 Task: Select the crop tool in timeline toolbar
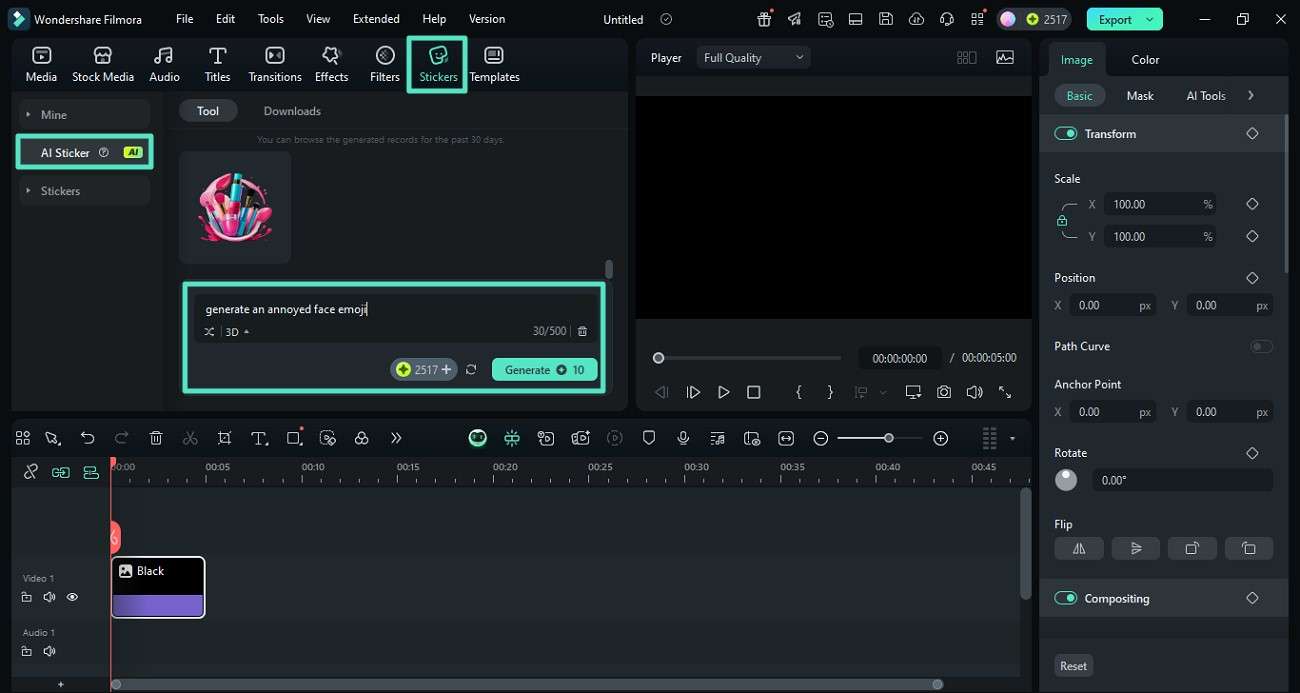pyautogui.click(x=224, y=438)
